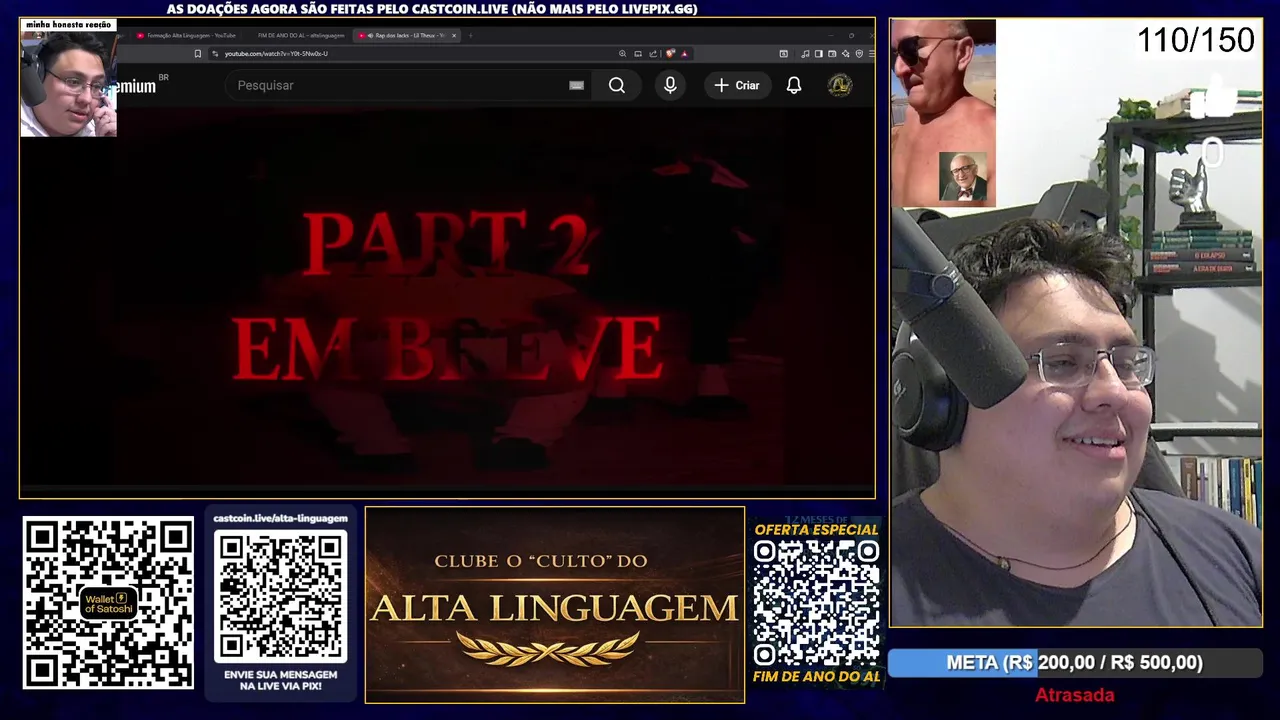Viewport: 1280px width, 720px height.
Task: Switch to FIM DE ANO DO AL tab
Action: point(299,35)
